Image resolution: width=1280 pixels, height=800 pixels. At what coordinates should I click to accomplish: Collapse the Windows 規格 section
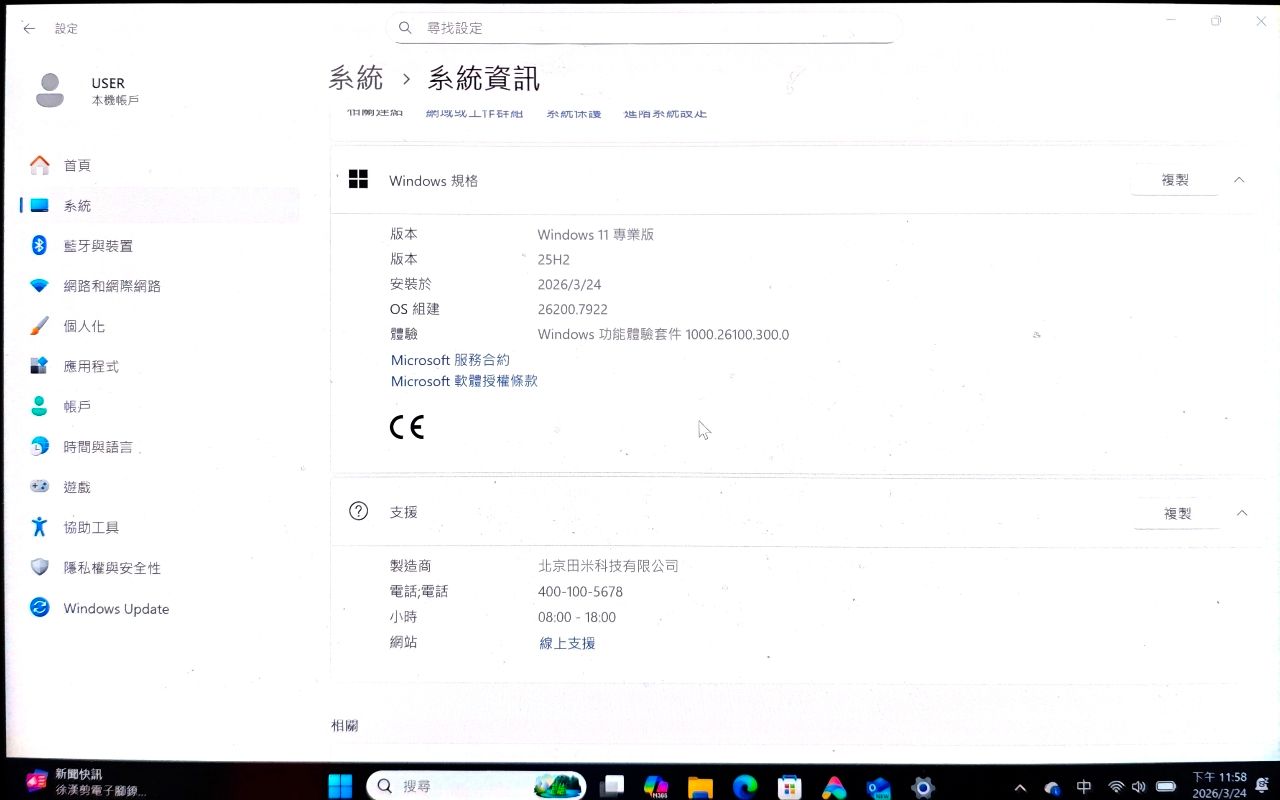[1239, 180]
